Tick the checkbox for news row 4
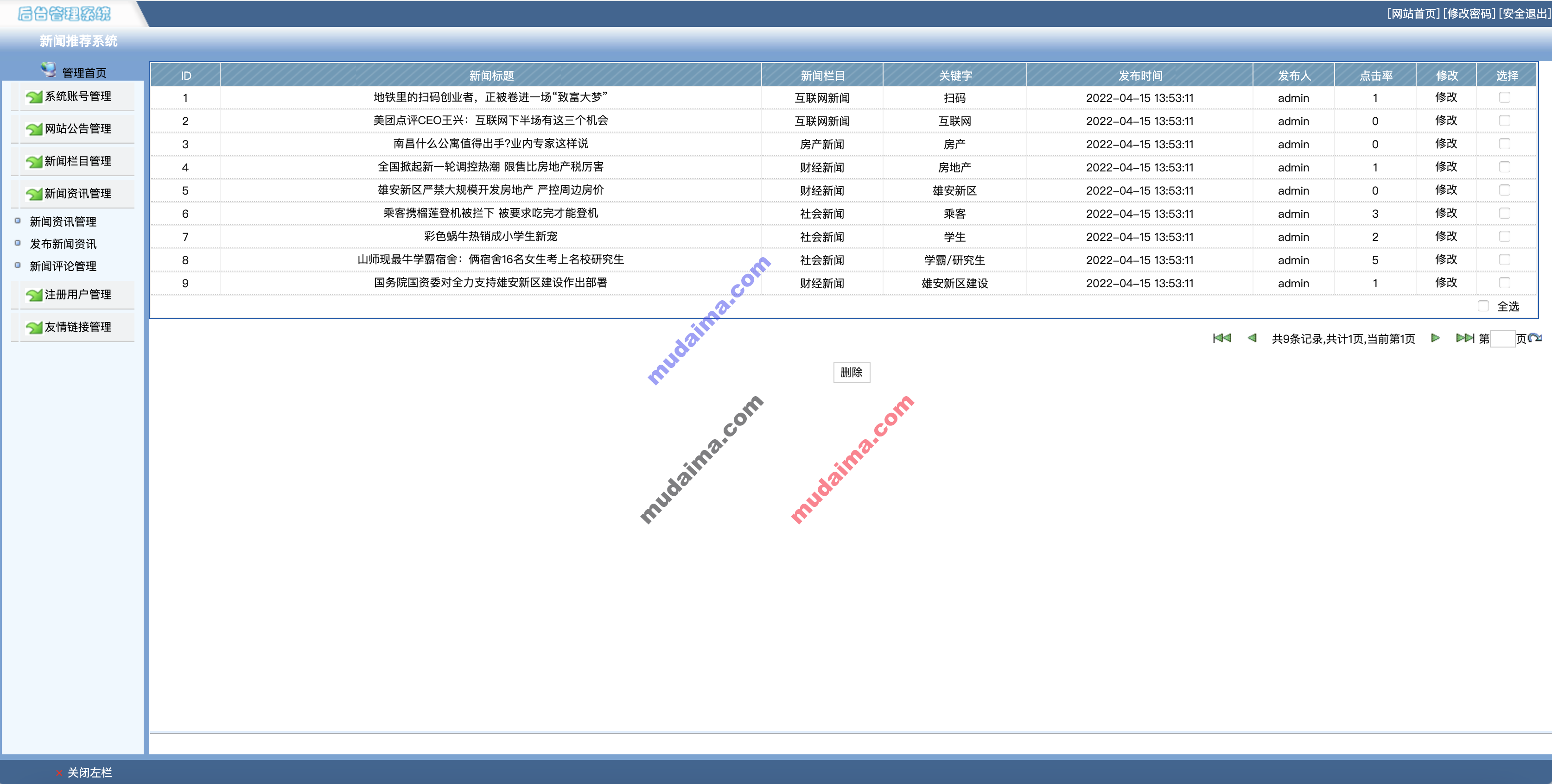The width and height of the screenshot is (1552, 784). tap(1504, 167)
